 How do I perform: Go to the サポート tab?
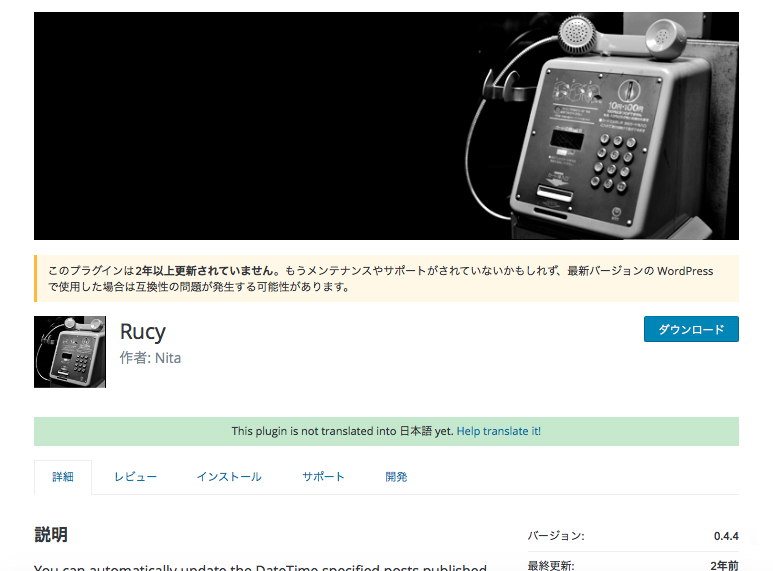click(x=323, y=477)
